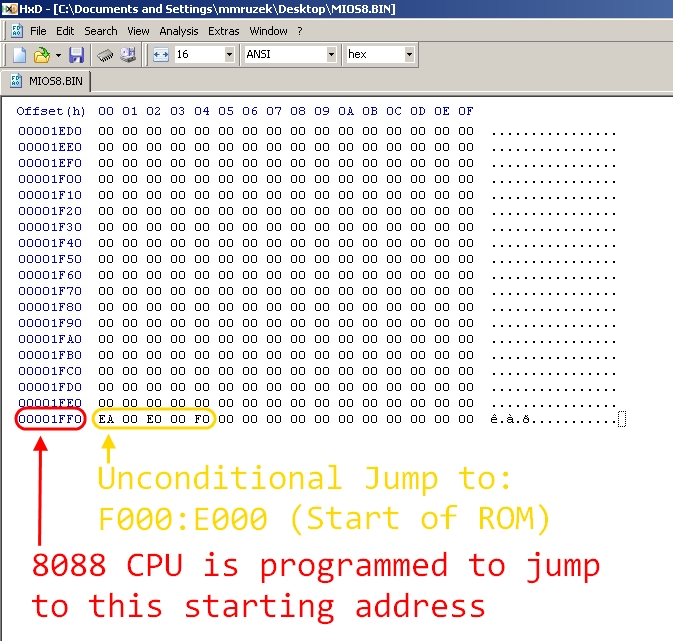Click the Save disk icon

(x=76, y=55)
